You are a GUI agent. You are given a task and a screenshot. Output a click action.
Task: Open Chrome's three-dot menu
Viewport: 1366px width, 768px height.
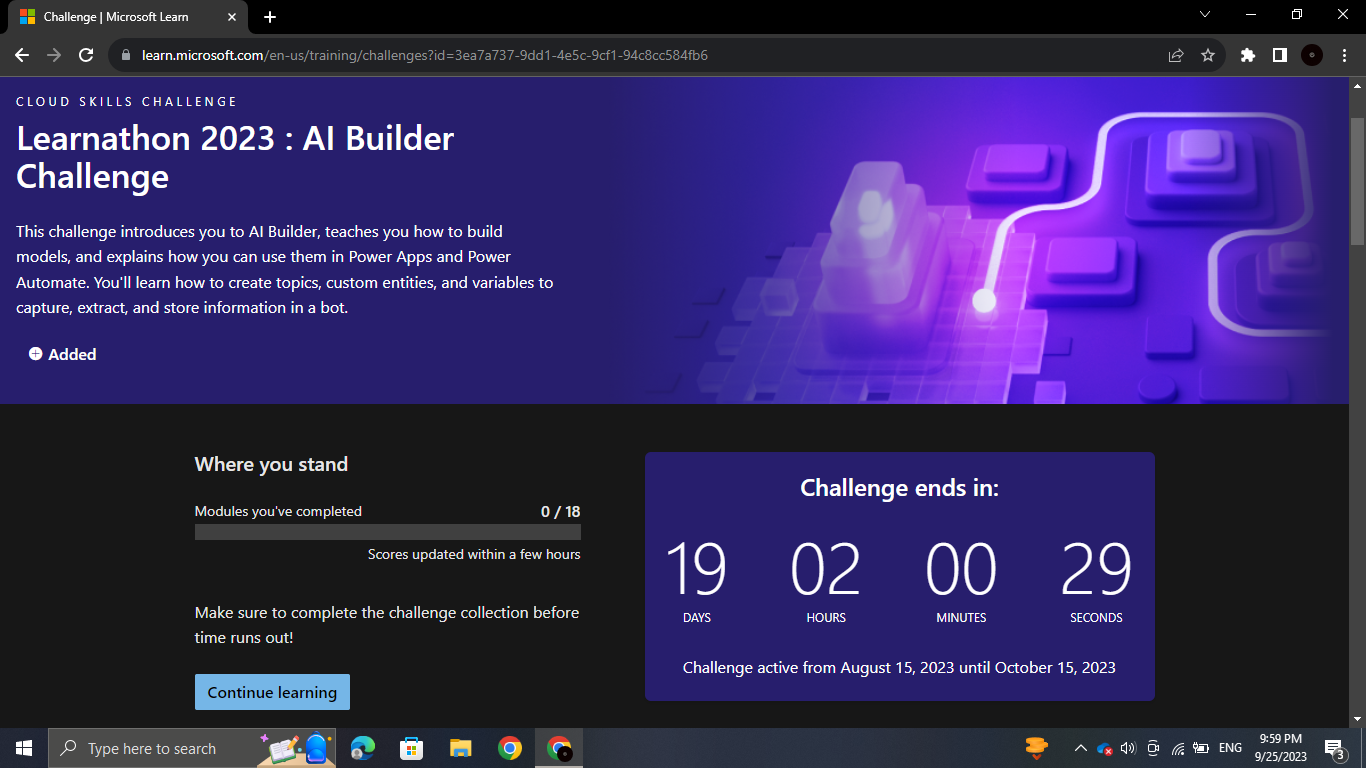coord(1345,55)
